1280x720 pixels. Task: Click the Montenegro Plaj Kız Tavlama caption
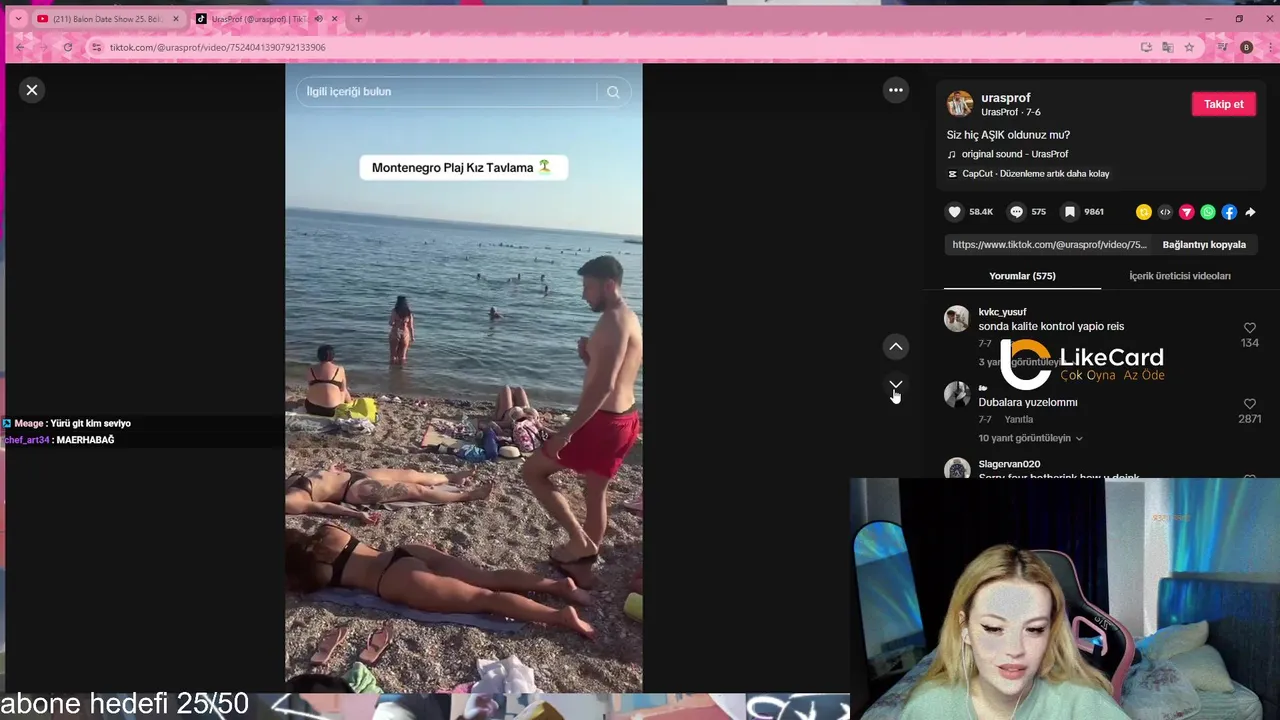[x=463, y=168]
